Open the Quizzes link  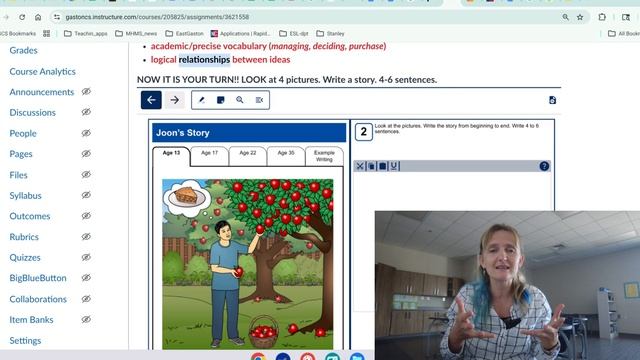coord(25,258)
